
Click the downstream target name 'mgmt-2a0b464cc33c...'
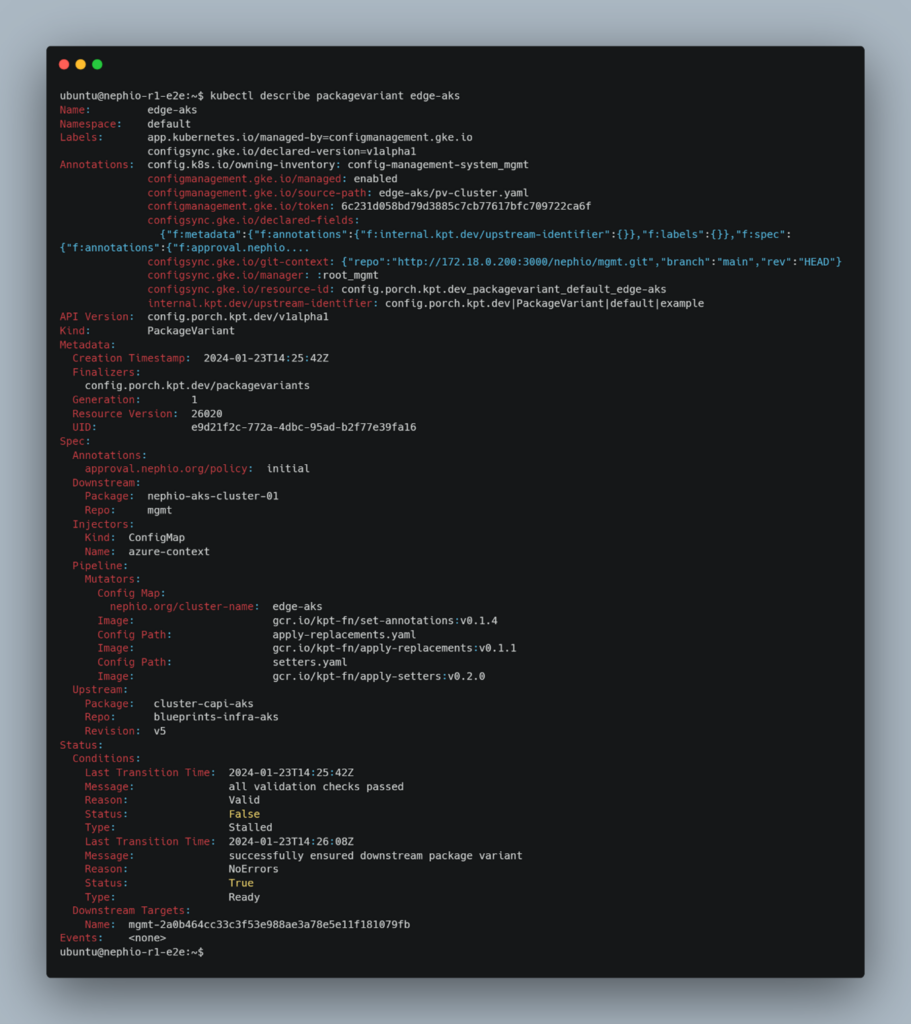click(269, 925)
